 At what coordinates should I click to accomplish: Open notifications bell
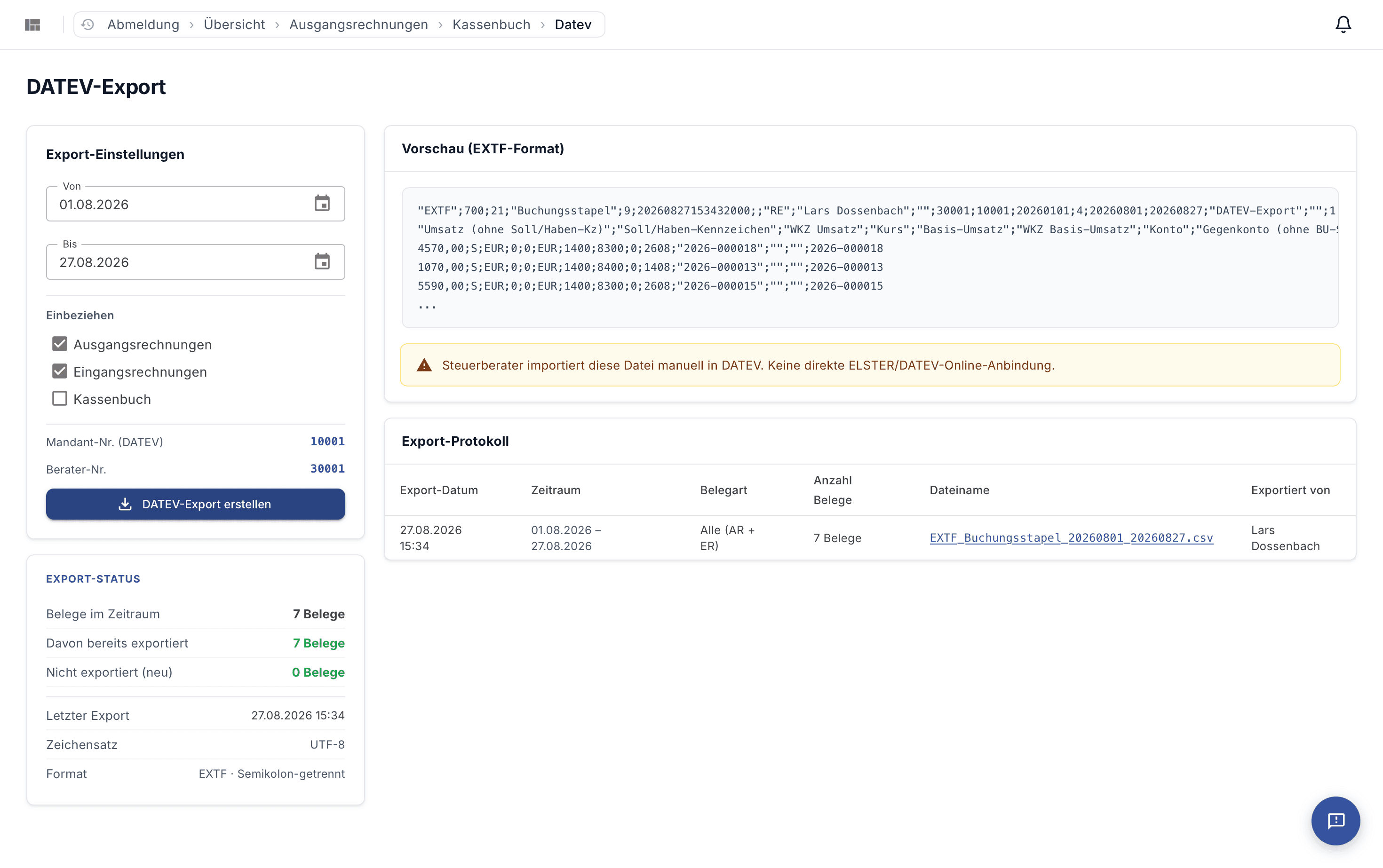point(1343,24)
